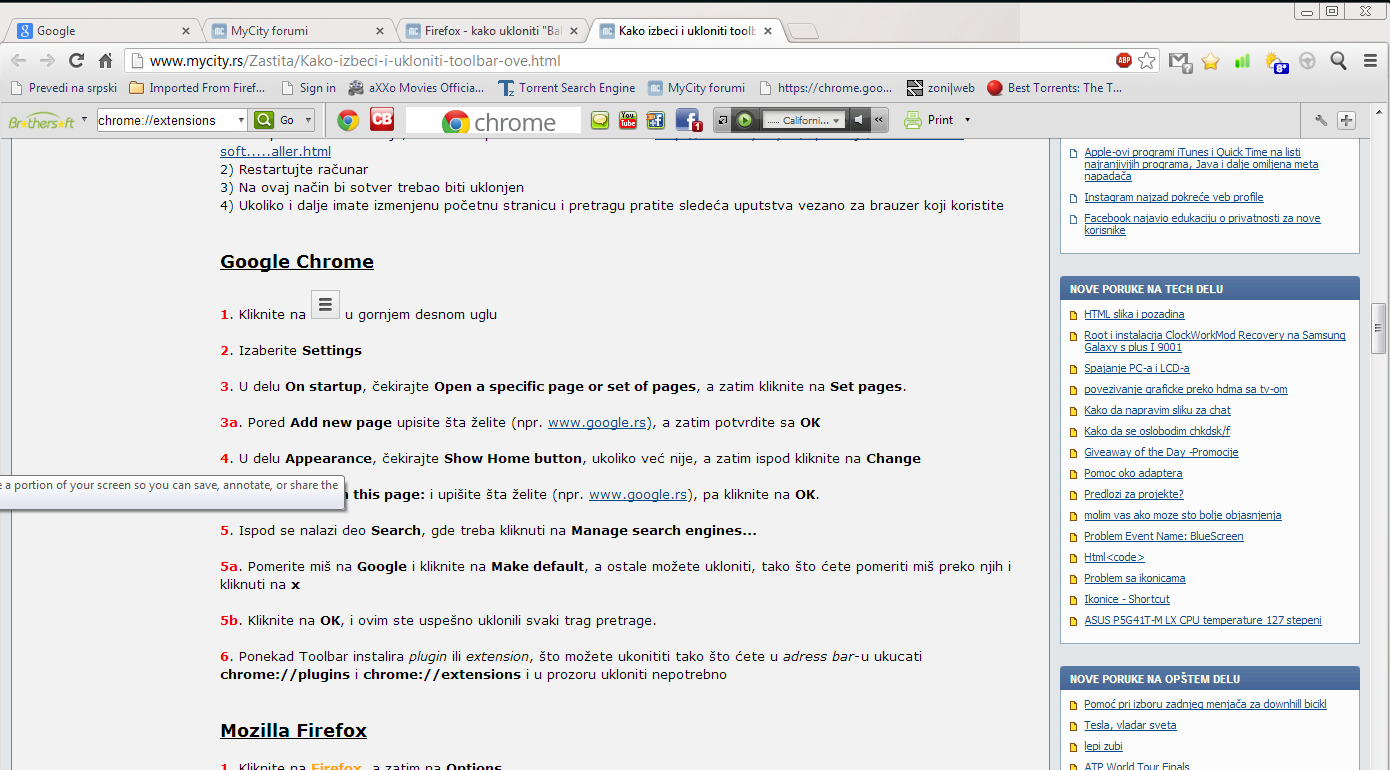This screenshot has width=1390, height=770.
Task: Open the zoni|web bookmark
Action: (941, 88)
